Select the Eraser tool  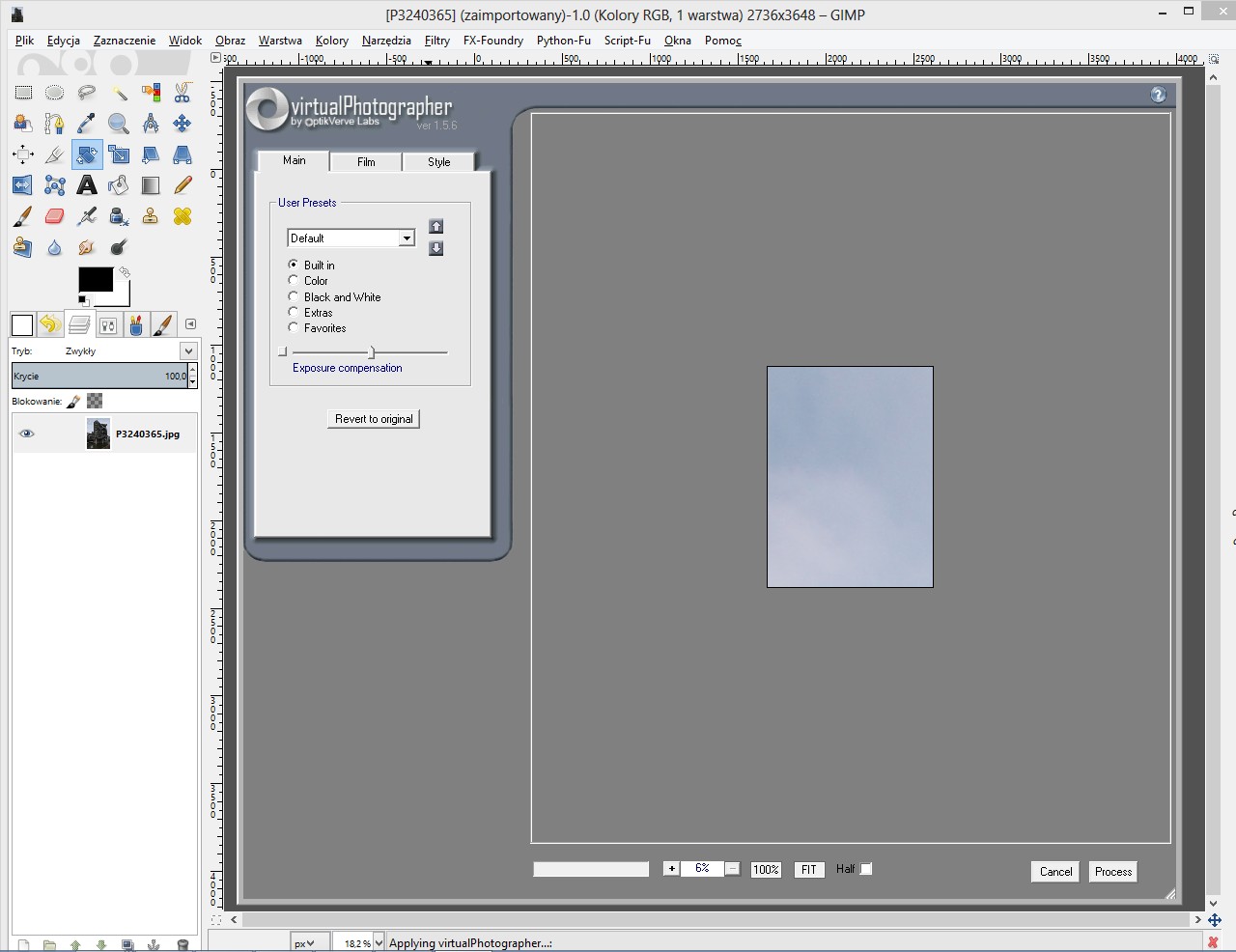(x=55, y=216)
